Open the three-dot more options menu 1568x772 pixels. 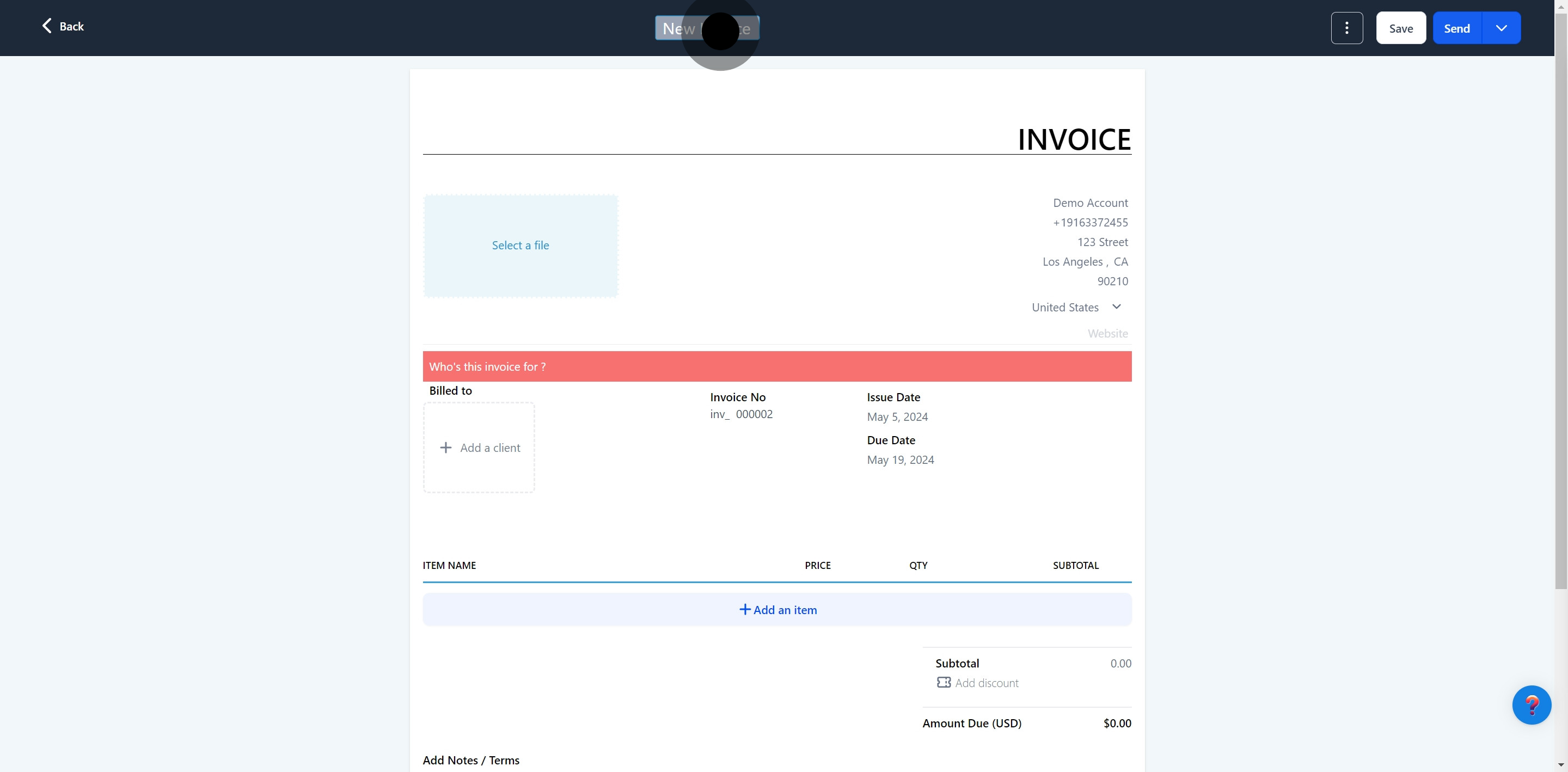coord(1346,28)
